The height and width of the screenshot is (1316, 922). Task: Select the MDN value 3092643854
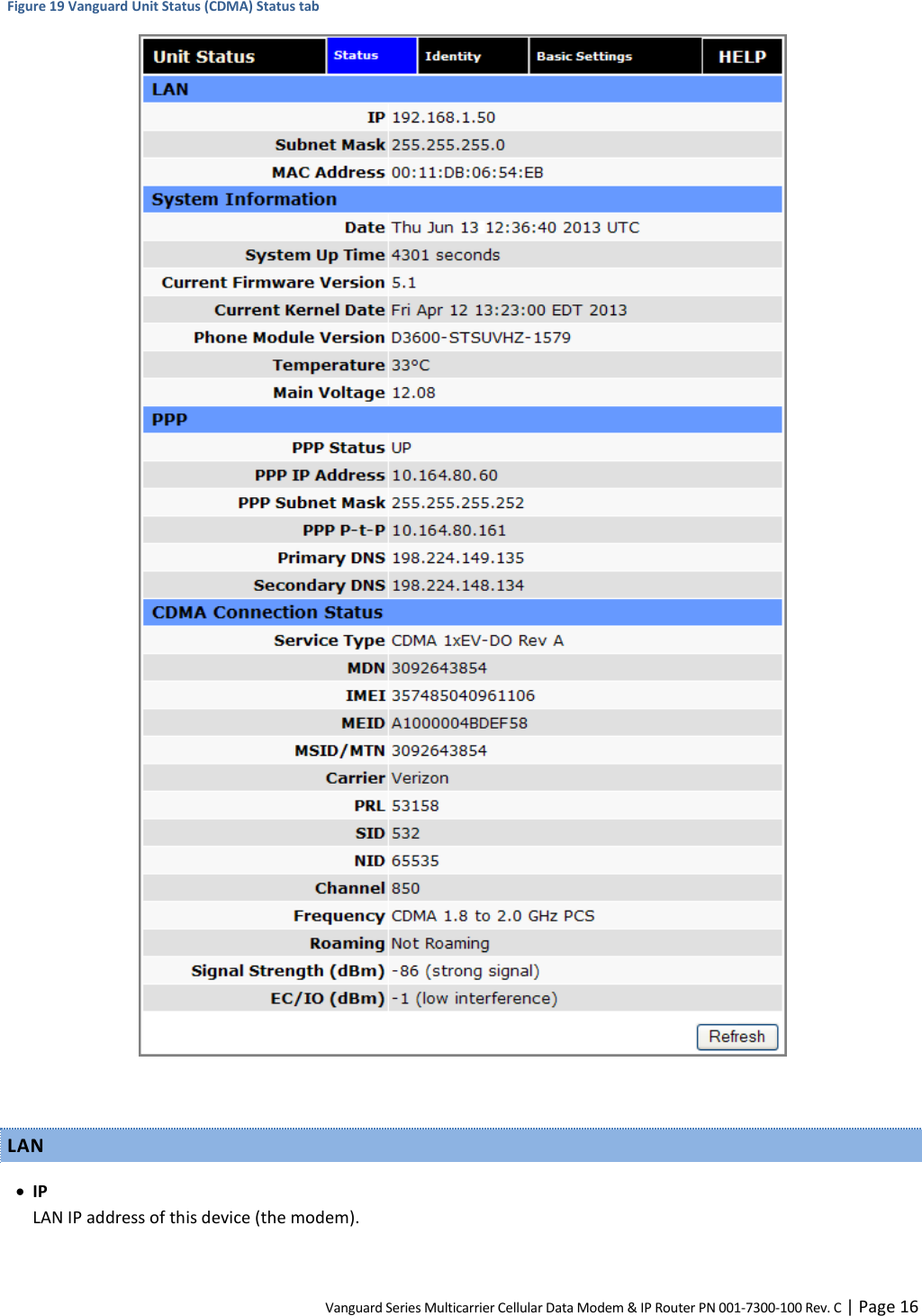(438, 668)
